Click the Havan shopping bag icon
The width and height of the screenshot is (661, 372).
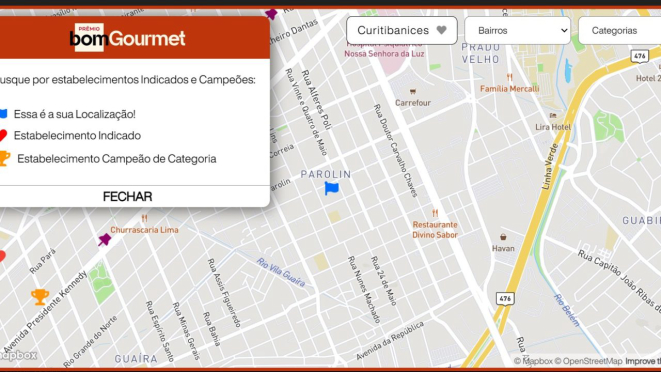[x=503, y=237]
